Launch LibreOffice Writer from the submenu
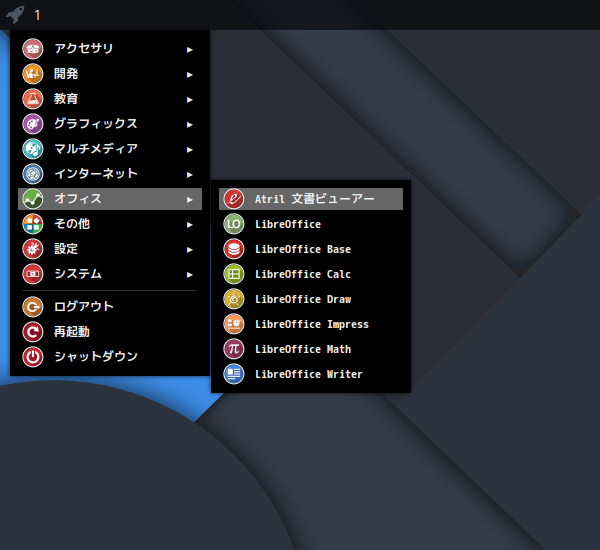The image size is (600, 550). pos(311,374)
